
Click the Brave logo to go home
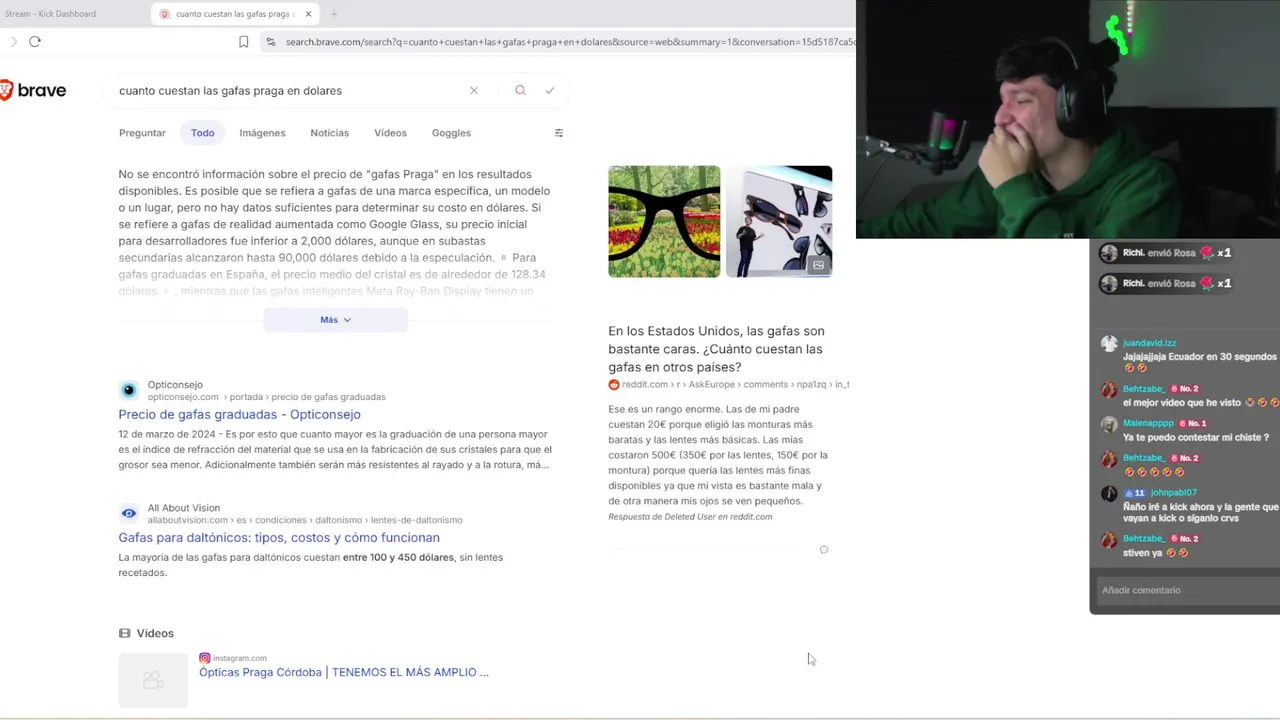pos(33,90)
